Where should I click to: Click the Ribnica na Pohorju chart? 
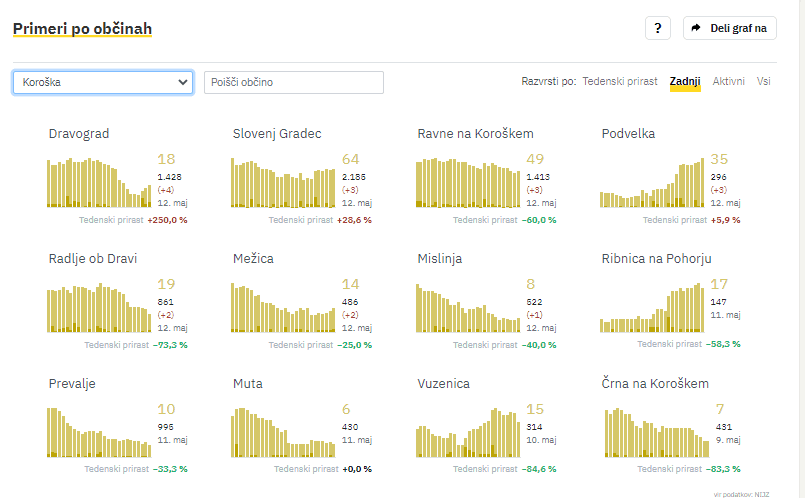tap(651, 308)
